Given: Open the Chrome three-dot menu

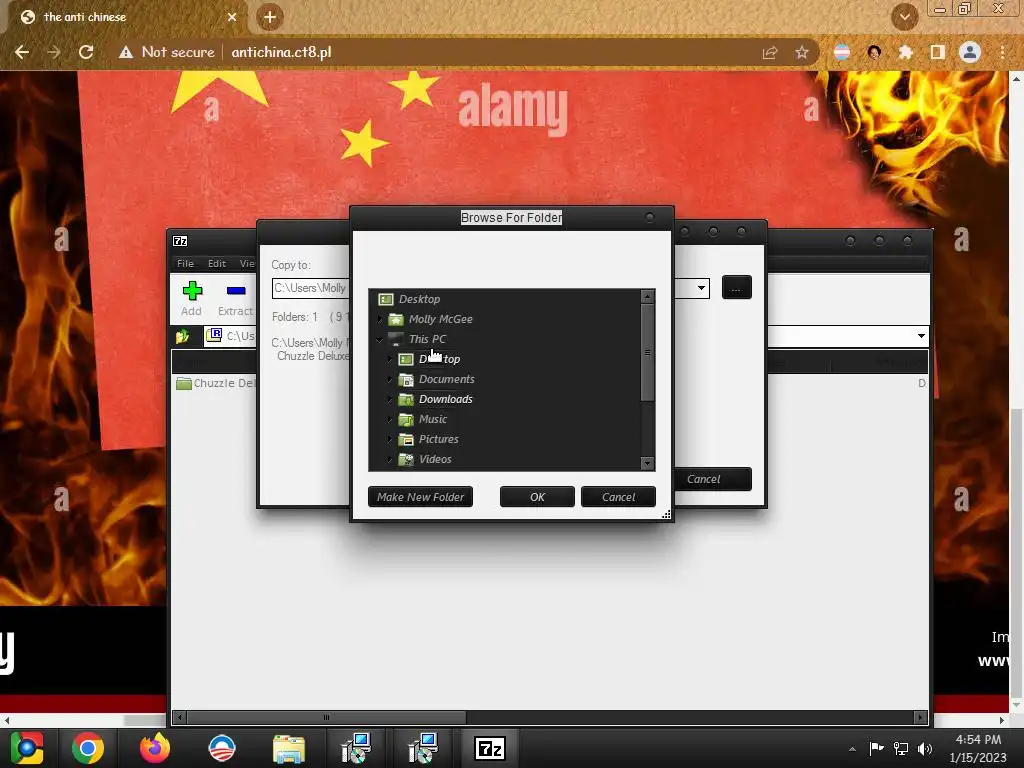Looking at the screenshot, I should tap(1002, 52).
